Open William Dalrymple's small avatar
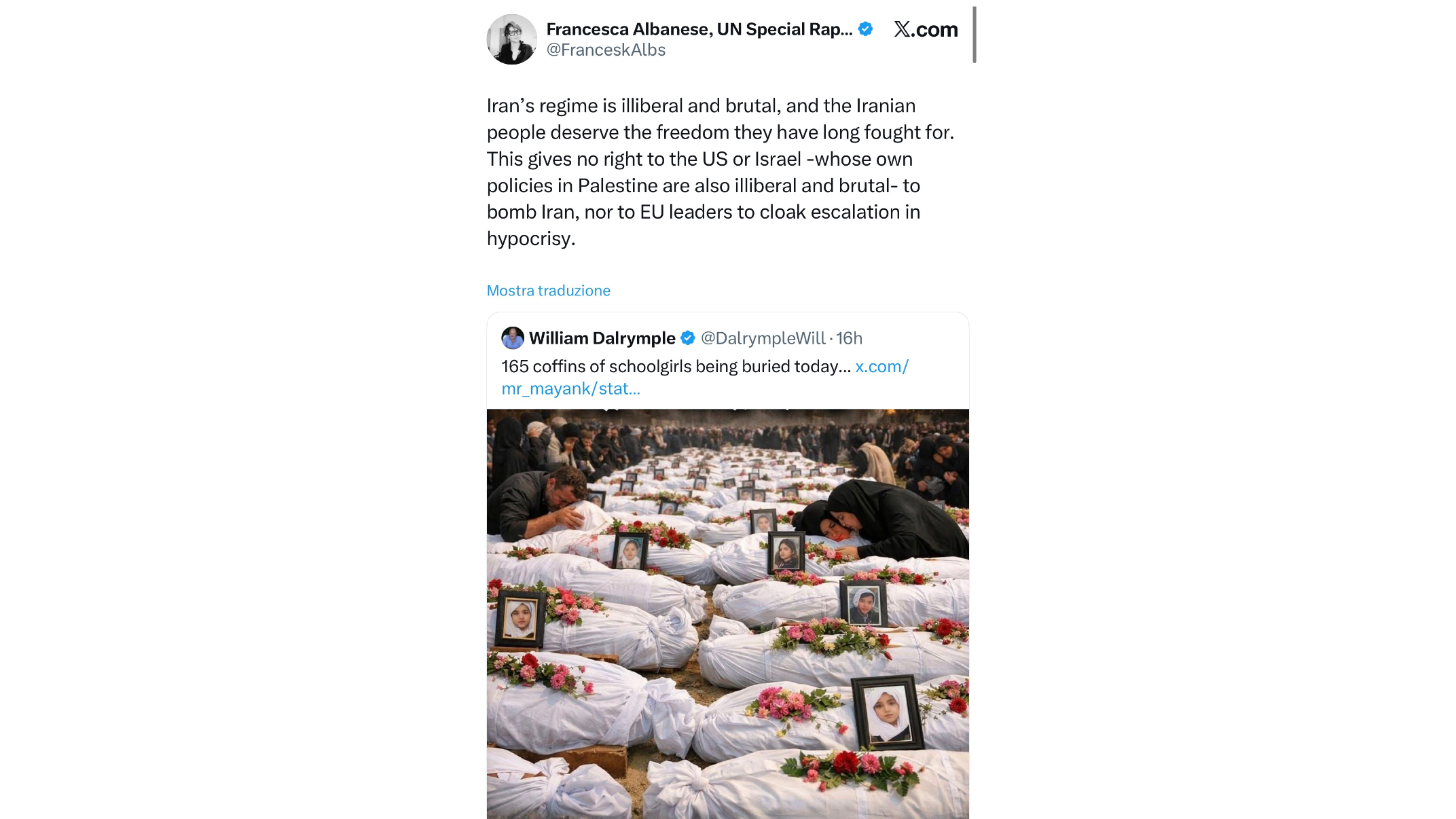 tap(513, 338)
